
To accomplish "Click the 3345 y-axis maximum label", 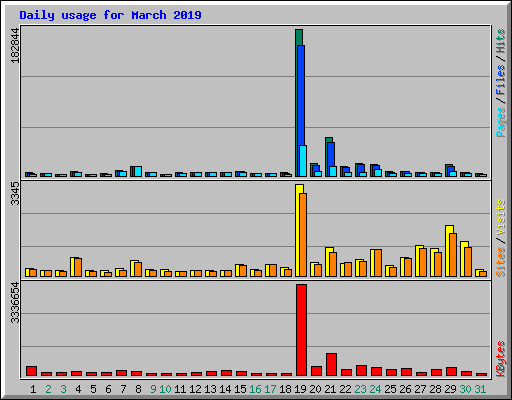I will coord(15,194).
